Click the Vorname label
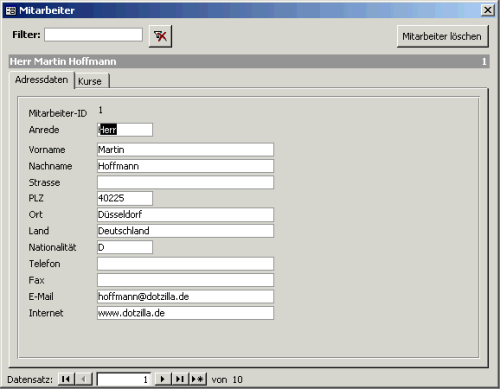Viewport: 500px width, 389px height. click(47, 150)
